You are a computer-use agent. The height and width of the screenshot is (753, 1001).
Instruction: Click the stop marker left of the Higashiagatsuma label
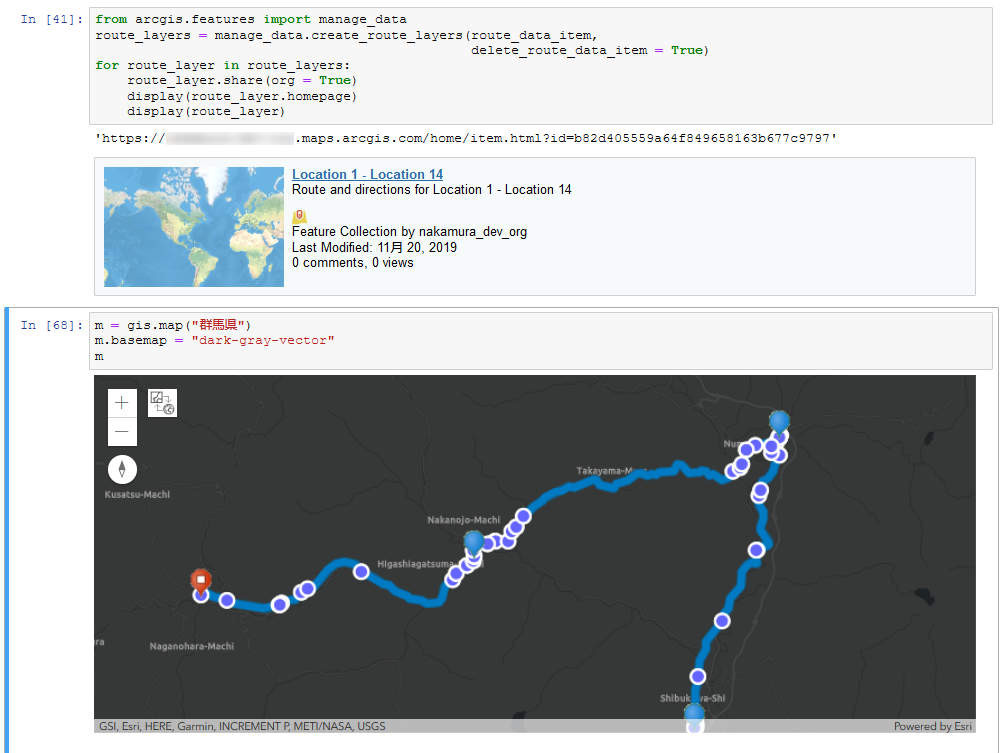(360, 571)
